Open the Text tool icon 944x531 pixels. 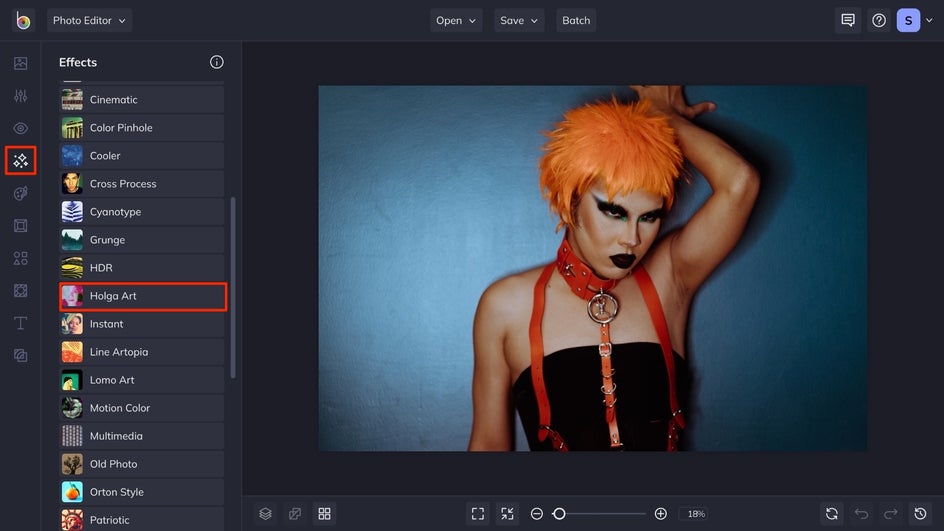coord(20,323)
